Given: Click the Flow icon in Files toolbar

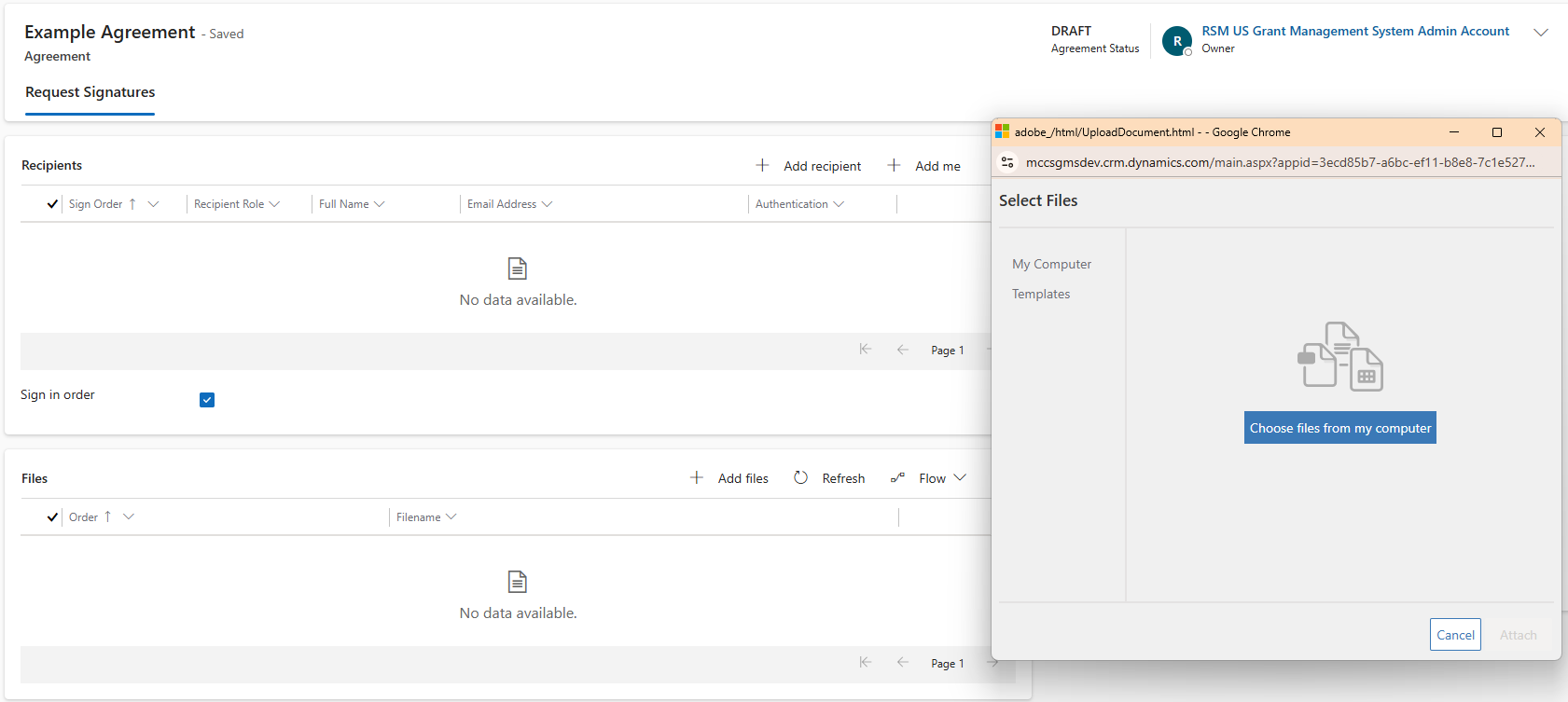Looking at the screenshot, I should [897, 477].
